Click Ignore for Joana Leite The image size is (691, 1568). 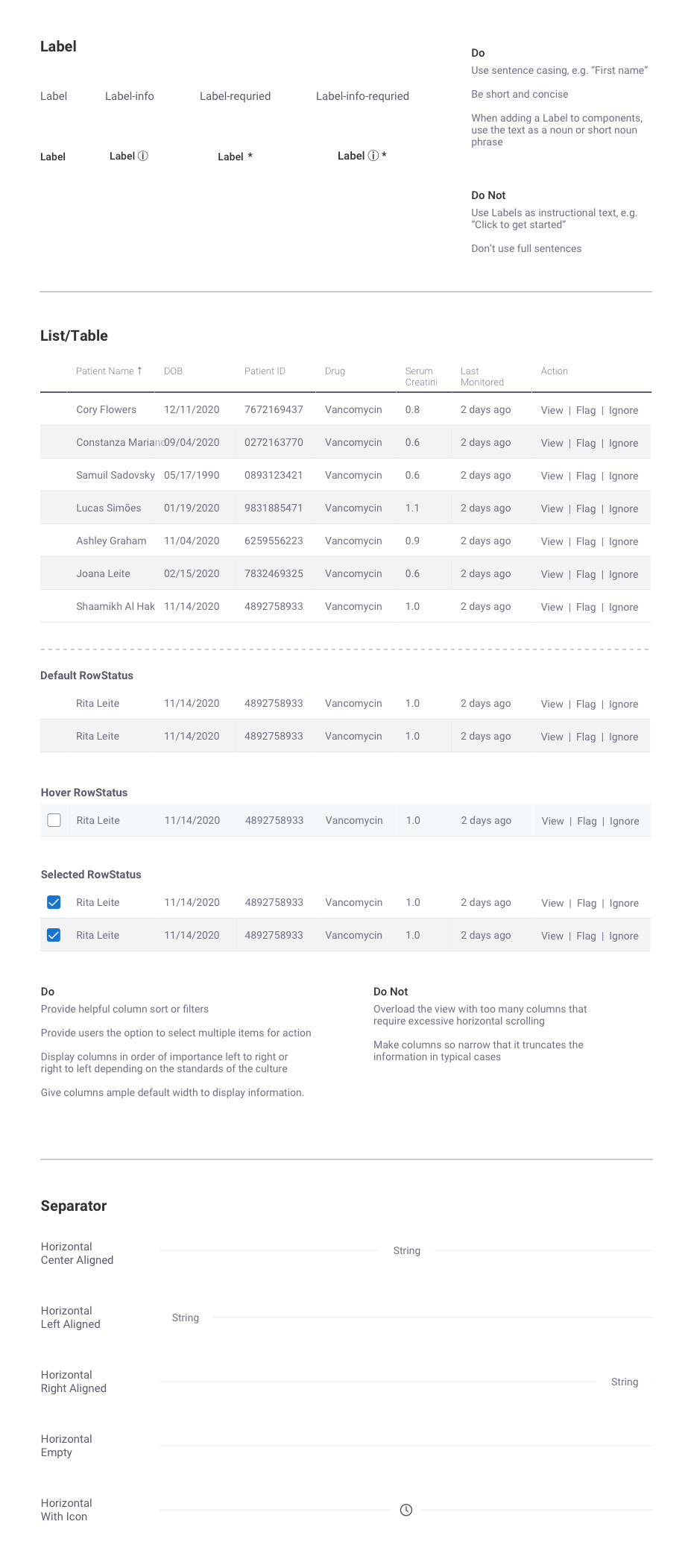623,574
